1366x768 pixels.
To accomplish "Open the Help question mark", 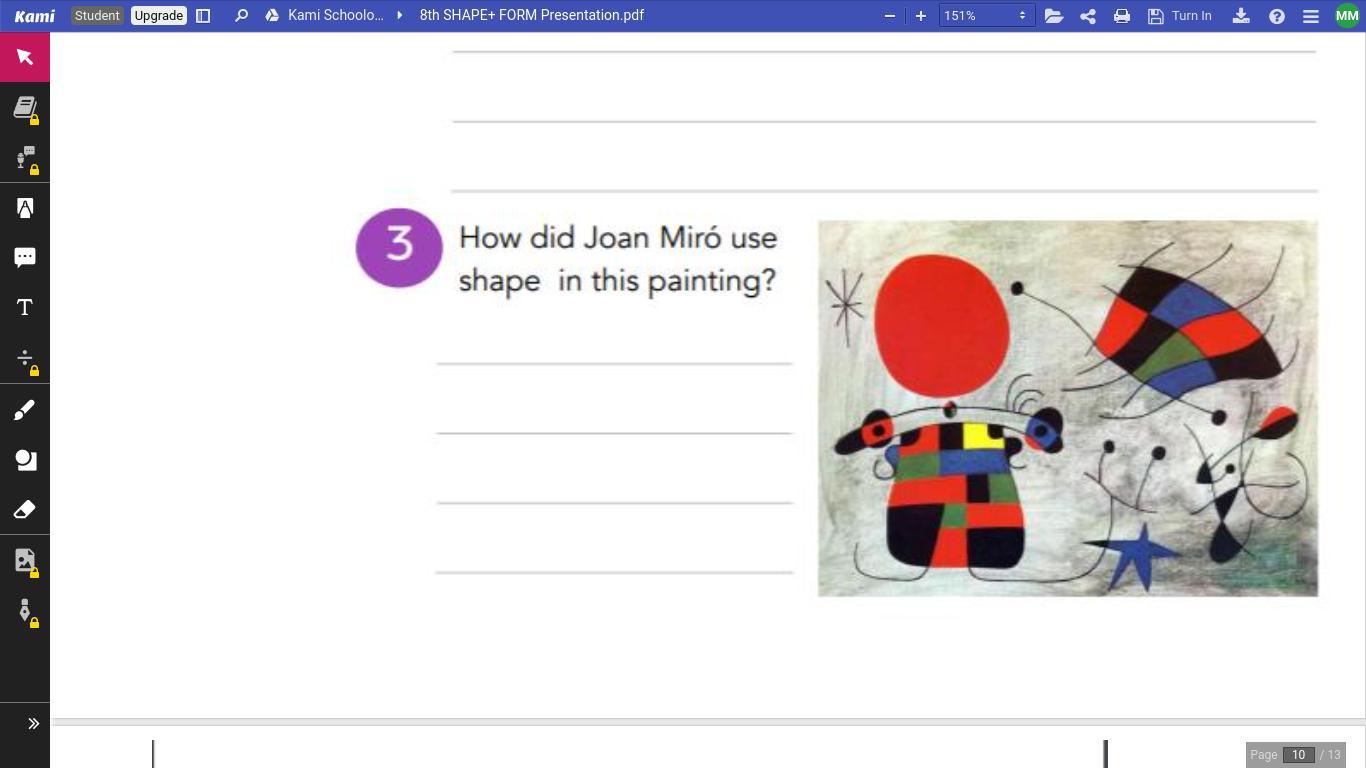I will 1277,16.
